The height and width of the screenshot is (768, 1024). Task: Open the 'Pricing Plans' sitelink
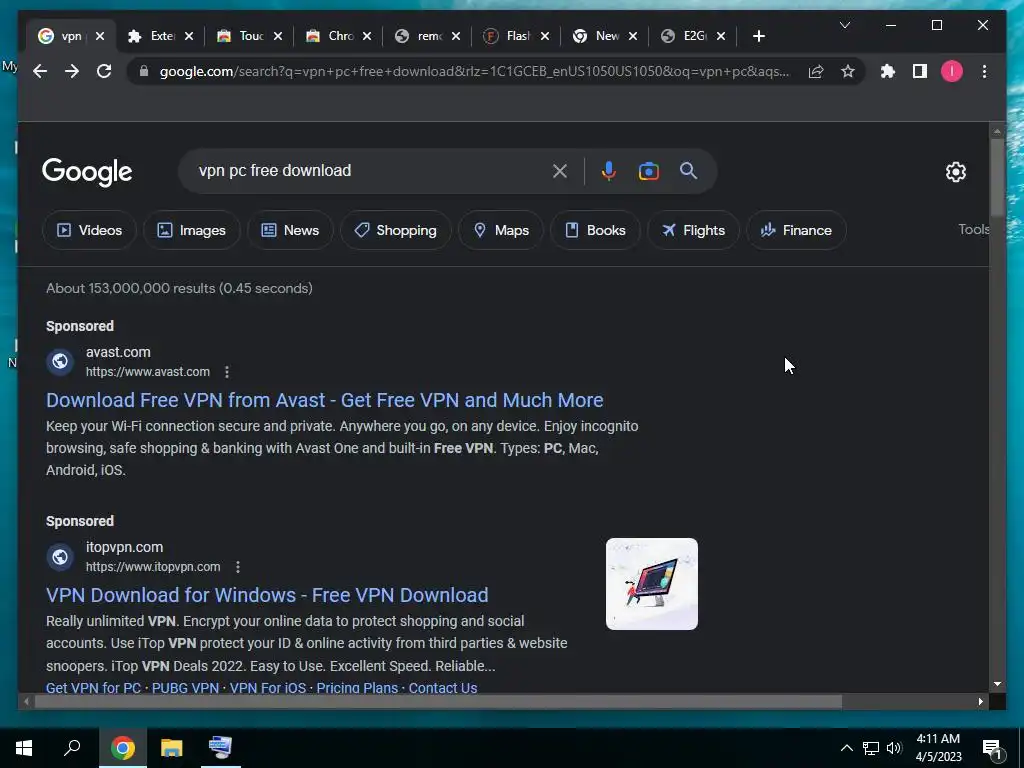(x=357, y=688)
